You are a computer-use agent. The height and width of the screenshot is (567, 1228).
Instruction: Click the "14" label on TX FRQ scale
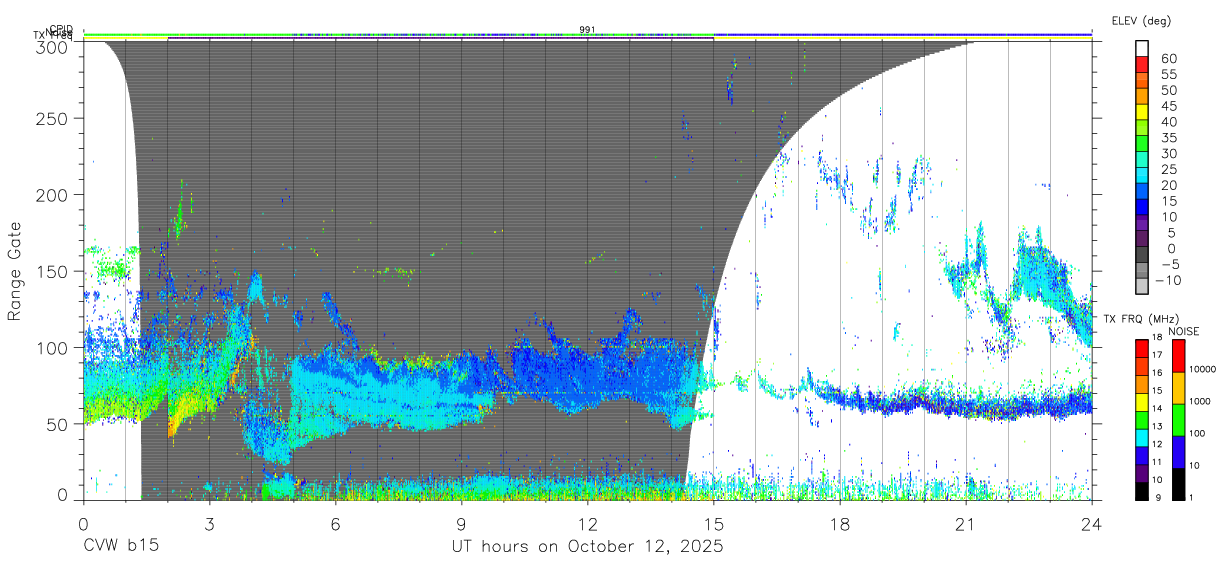pyautogui.click(x=1157, y=408)
